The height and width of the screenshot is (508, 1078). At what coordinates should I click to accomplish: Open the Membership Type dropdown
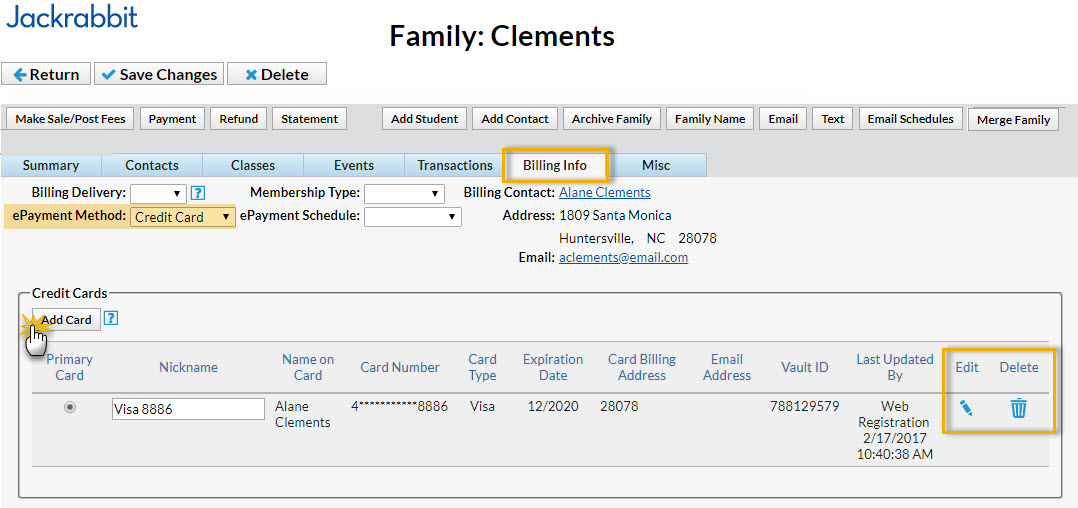[404, 193]
